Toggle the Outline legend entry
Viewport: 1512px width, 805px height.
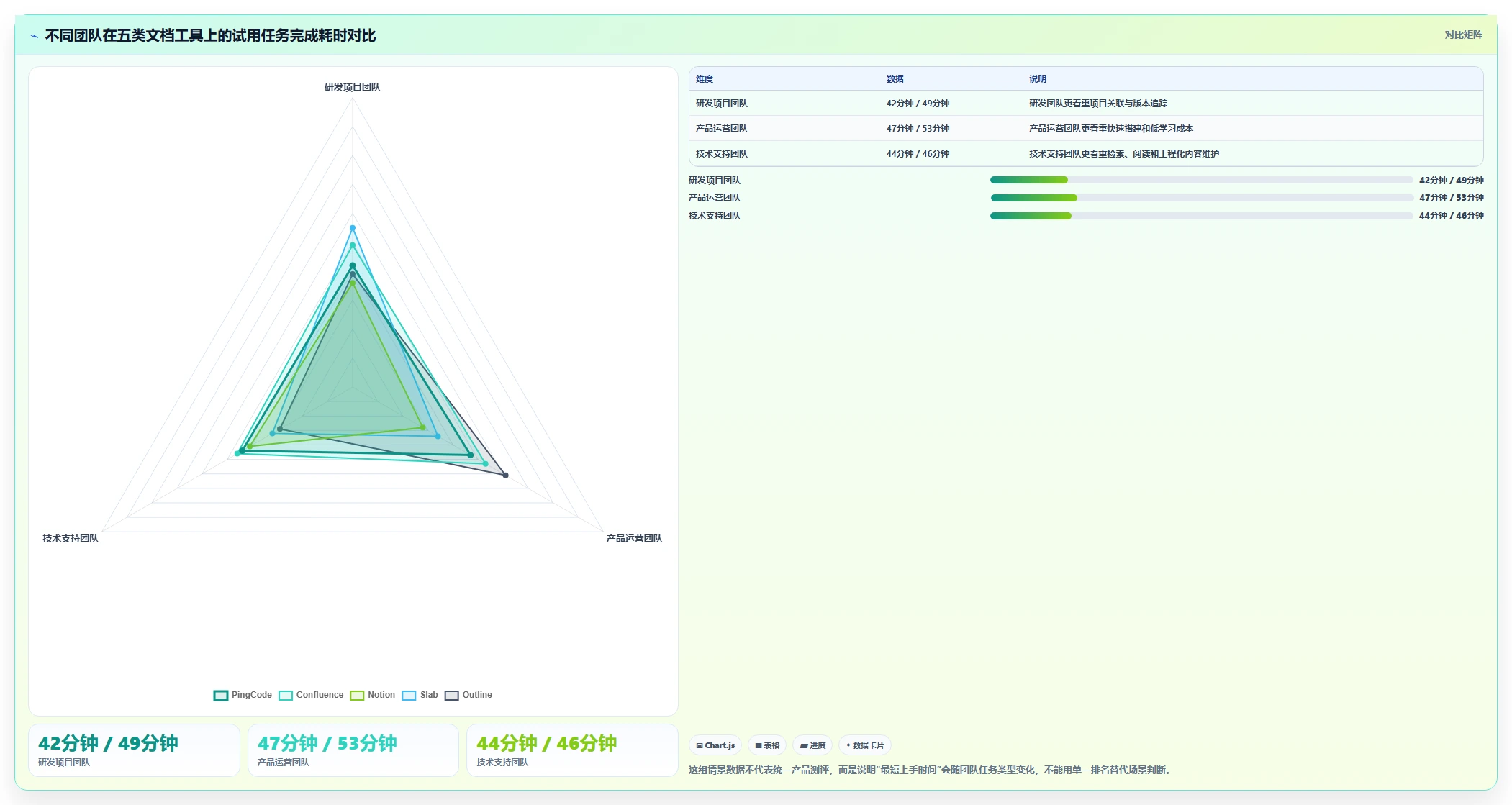click(468, 695)
